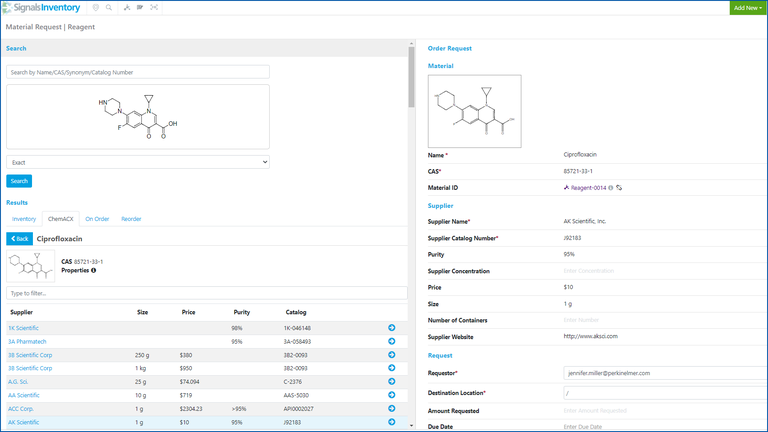Show Properties info icon
The image size is (768, 432).
(94, 270)
